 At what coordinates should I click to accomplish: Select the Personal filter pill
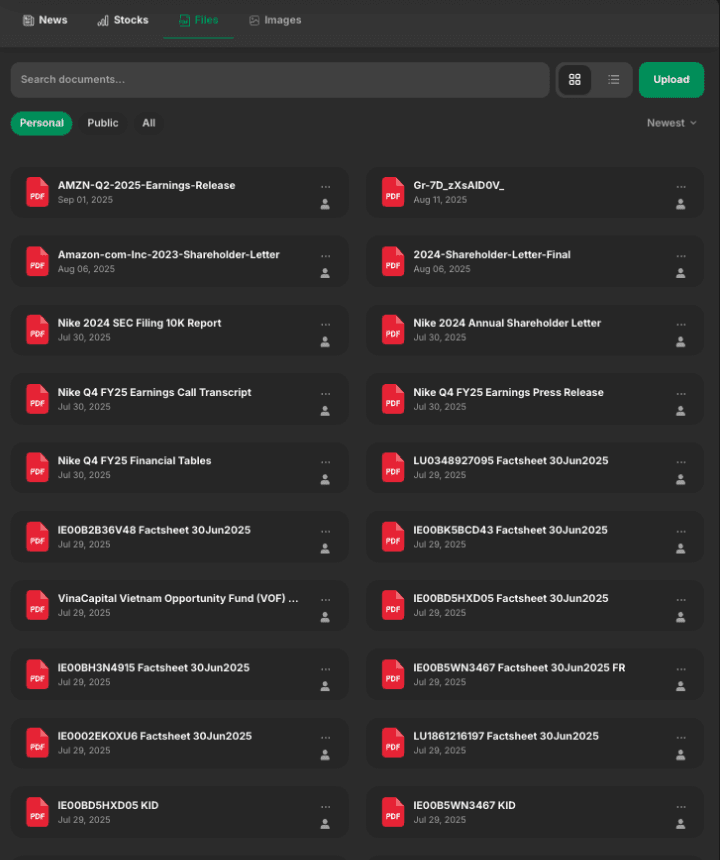[x=42, y=123]
